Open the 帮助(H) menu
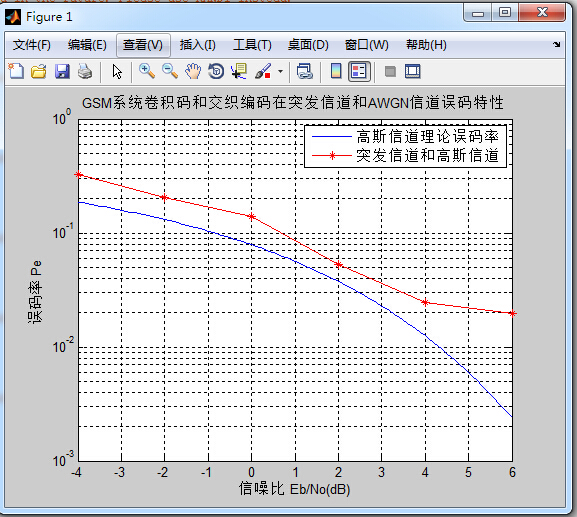 click(426, 45)
